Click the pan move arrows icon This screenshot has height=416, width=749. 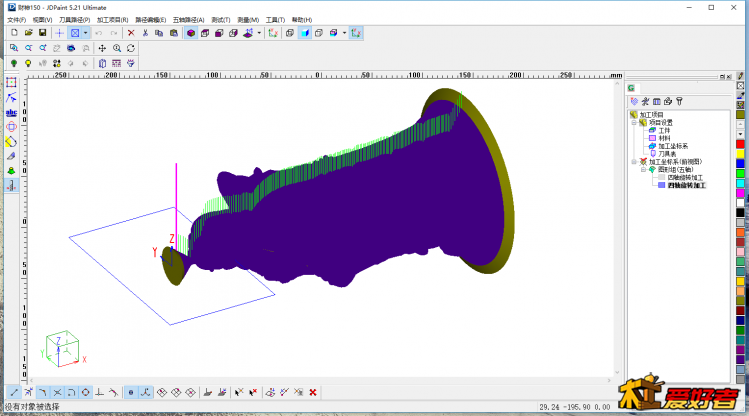coord(102,48)
